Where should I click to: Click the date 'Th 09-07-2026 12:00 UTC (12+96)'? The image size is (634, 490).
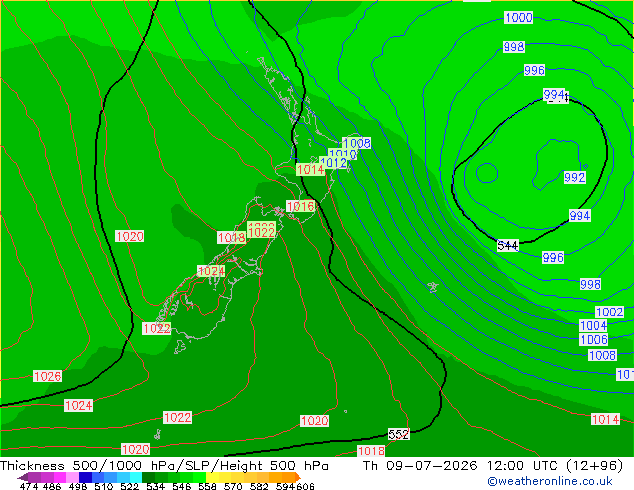(x=493, y=466)
